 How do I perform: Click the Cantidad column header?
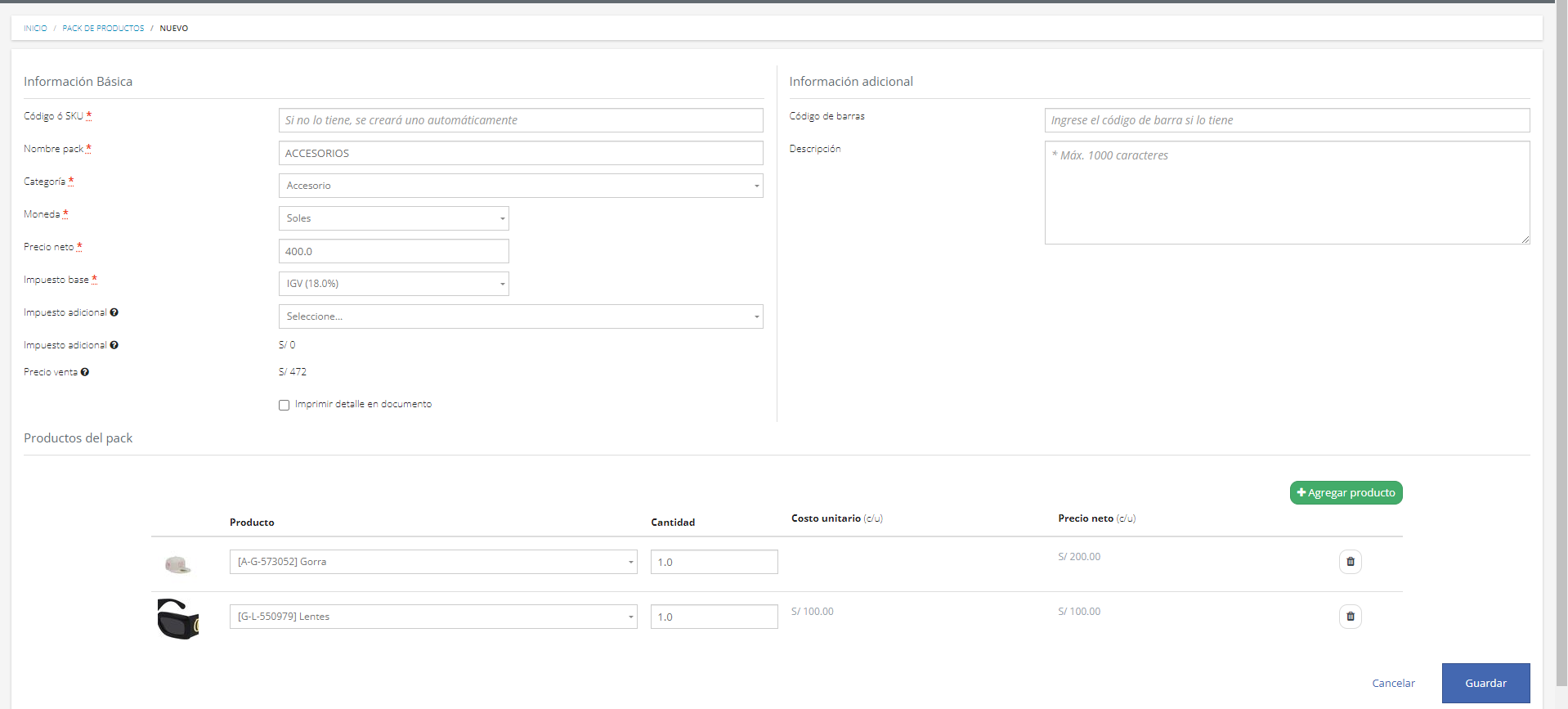[x=673, y=523]
